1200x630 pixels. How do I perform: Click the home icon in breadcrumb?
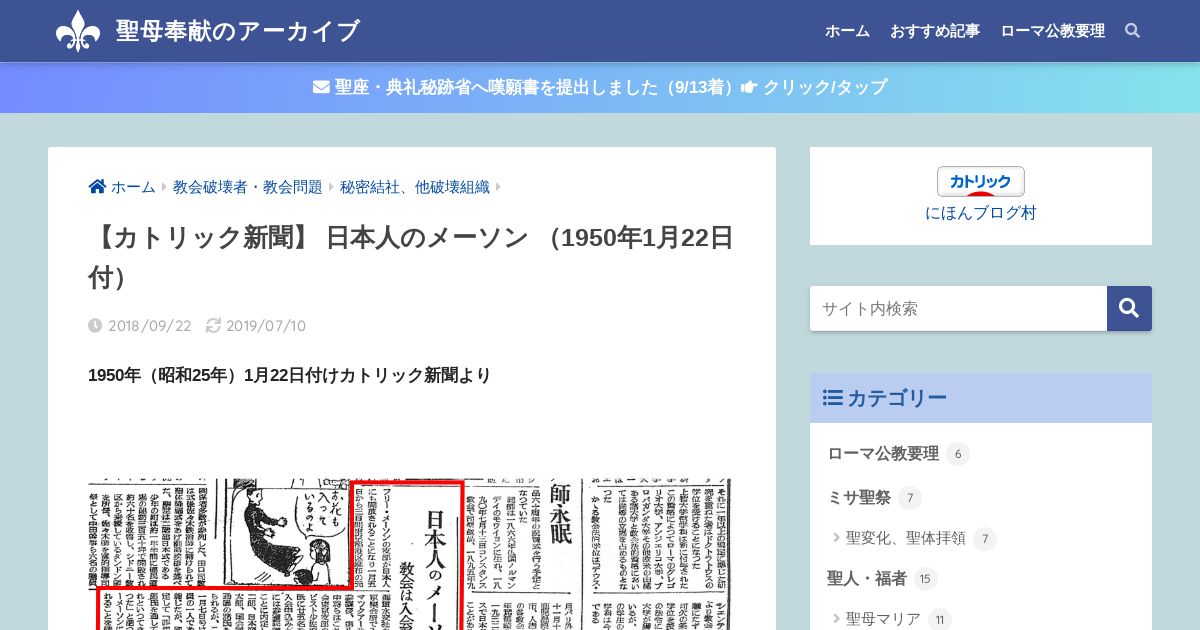97,186
